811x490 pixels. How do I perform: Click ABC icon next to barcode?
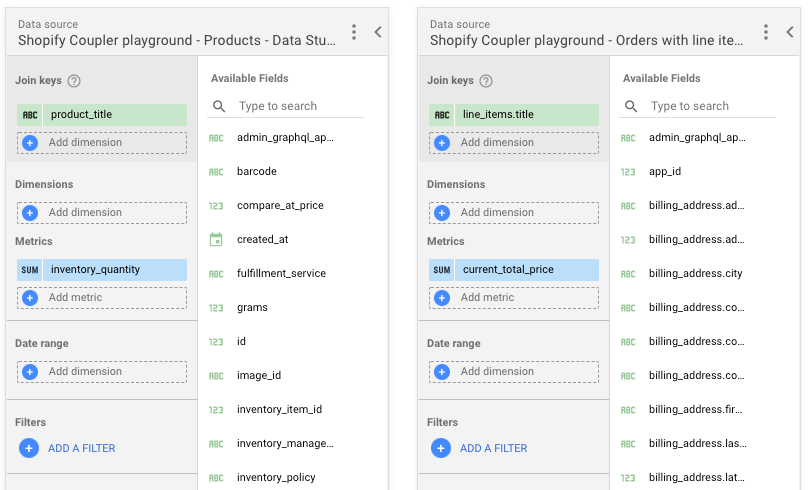(216, 172)
